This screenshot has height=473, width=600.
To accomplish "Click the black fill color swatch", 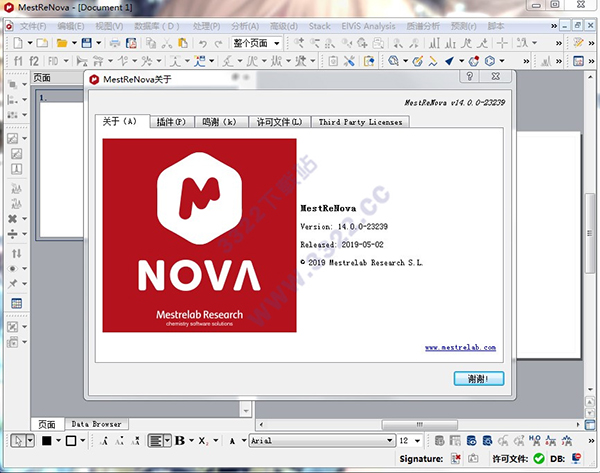I will pos(47,441).
